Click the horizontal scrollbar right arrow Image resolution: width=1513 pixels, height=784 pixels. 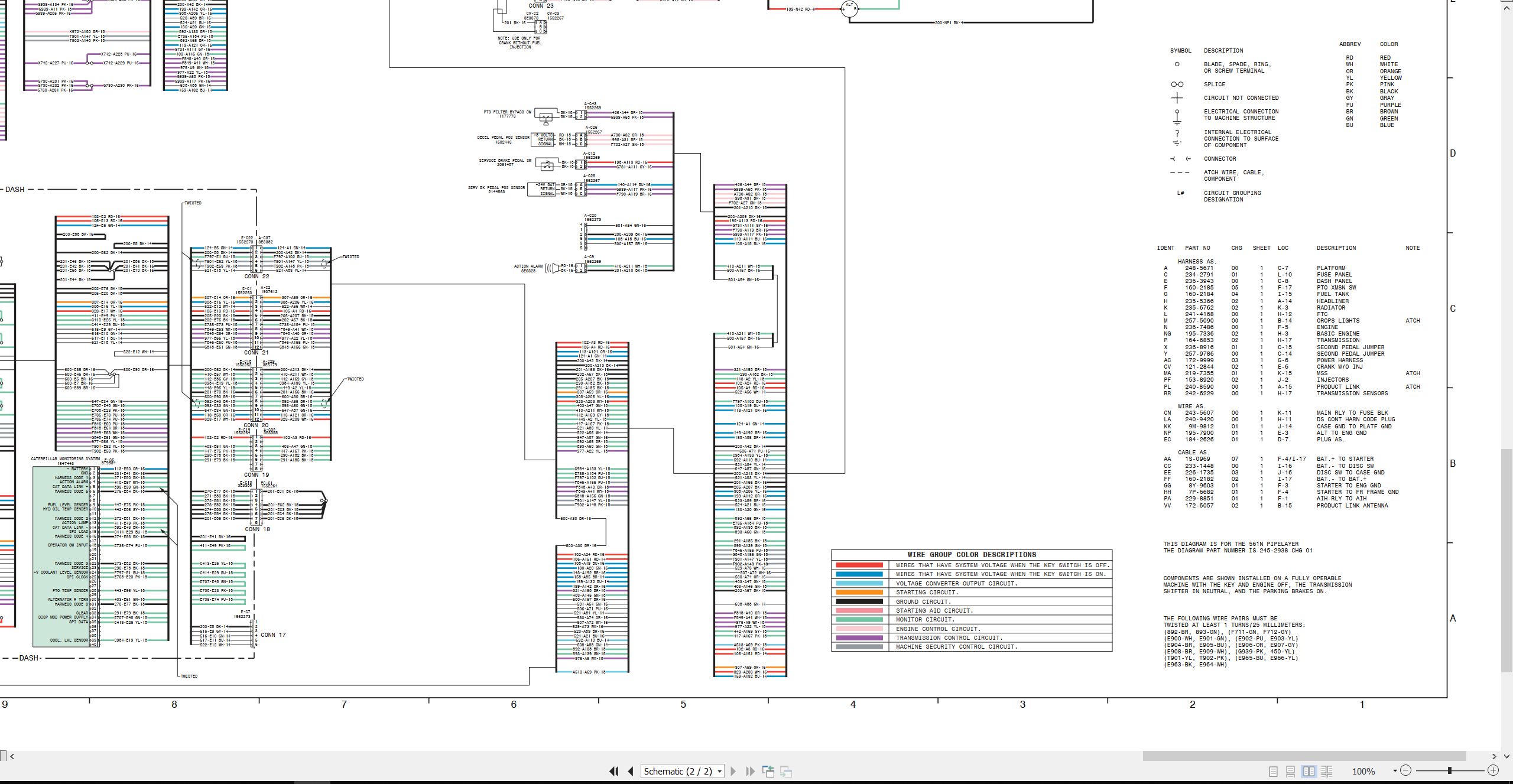click(x=1494, y=756)
